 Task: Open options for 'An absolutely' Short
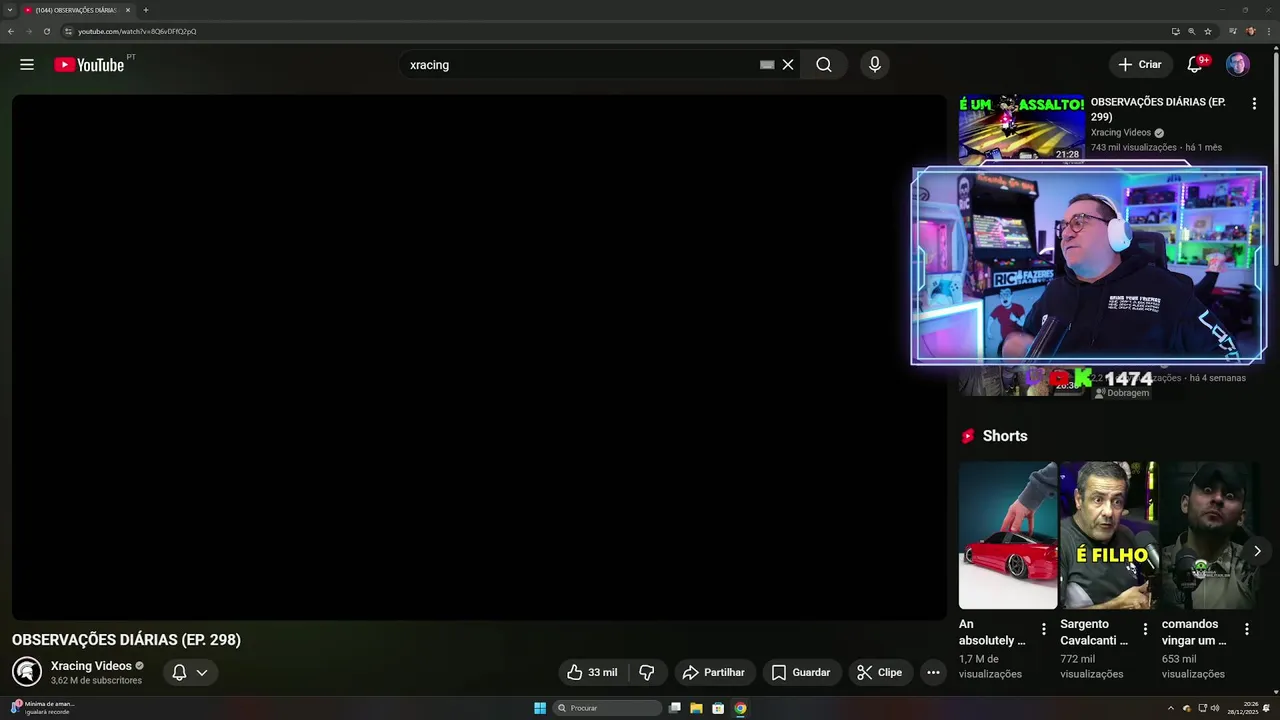(x=1044, y=629)
